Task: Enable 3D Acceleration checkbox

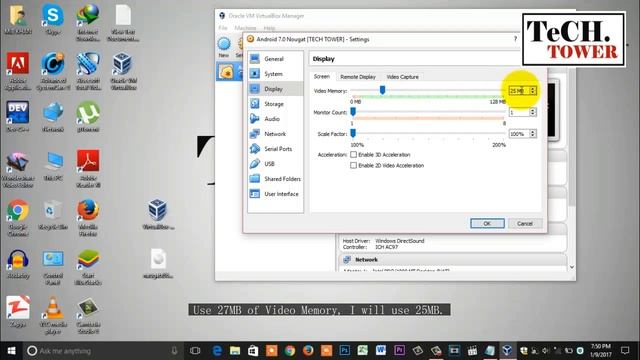Action: 353,155
